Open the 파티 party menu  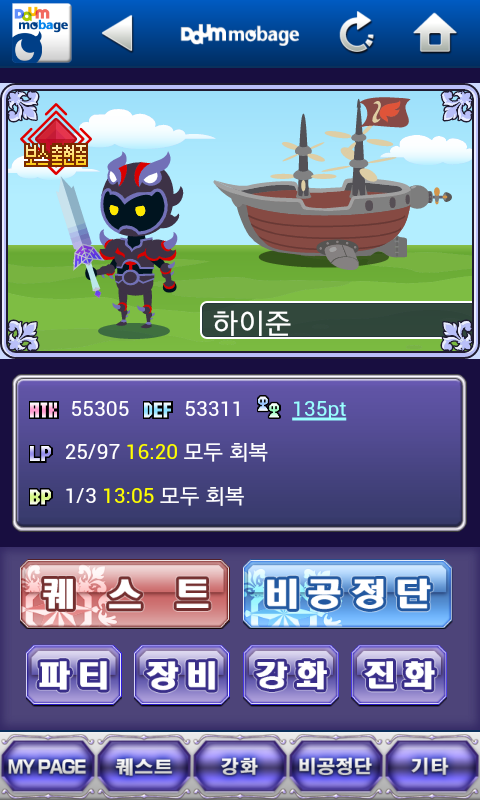[74, 675]
